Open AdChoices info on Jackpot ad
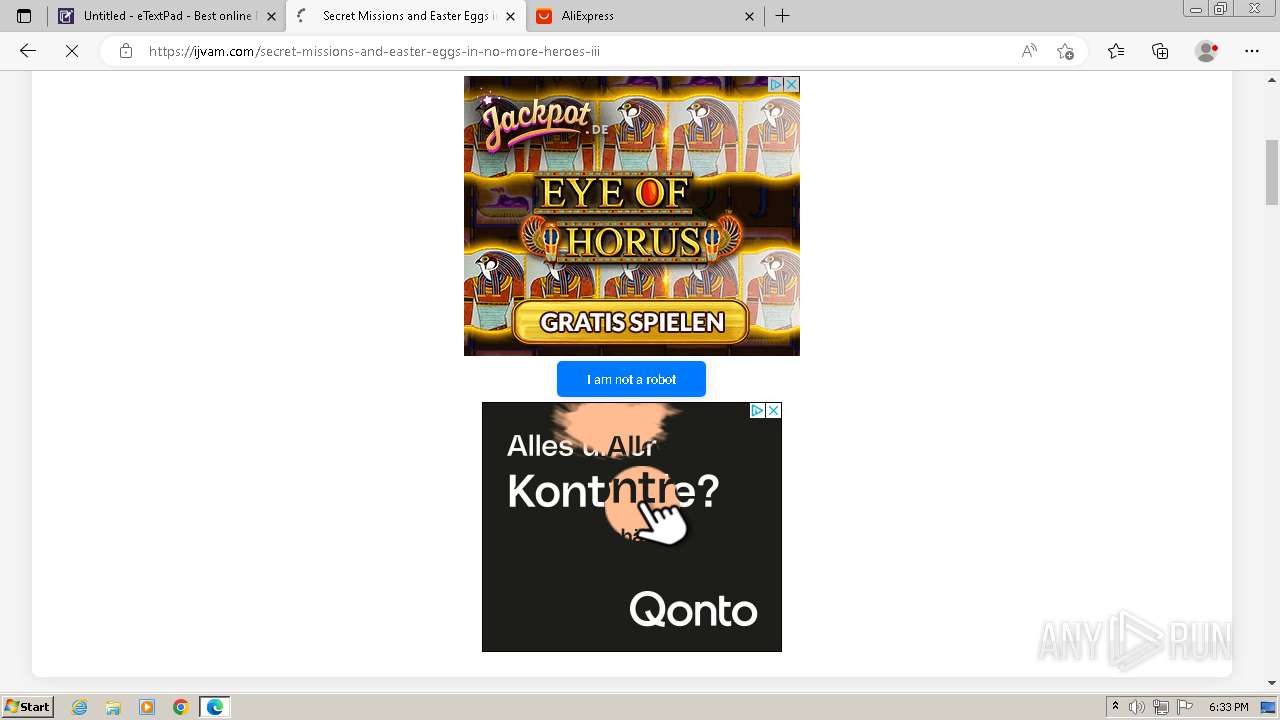This screenshot has height=720, width=1280. pyautogui.click(x=775, y=85)
